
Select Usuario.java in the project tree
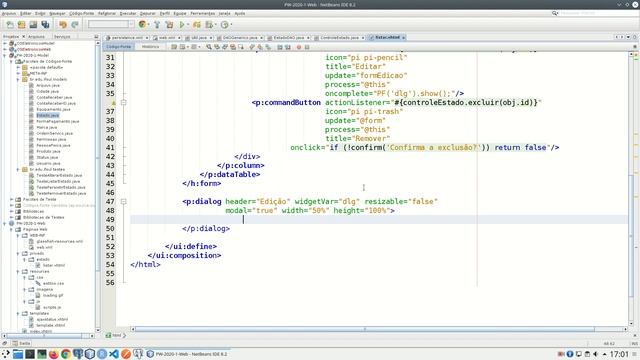point(48,163)
